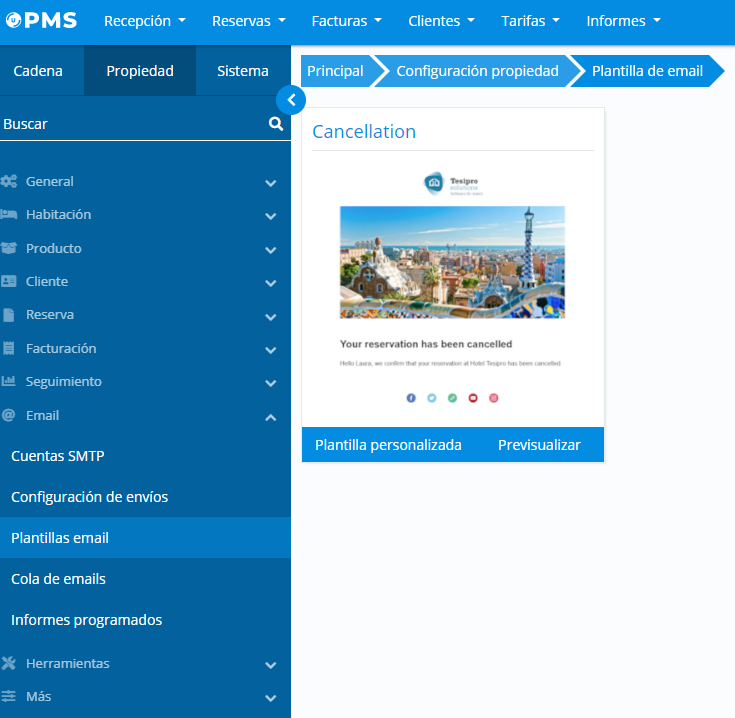Click the Facturación receipt icon

(x=9, y=349)
